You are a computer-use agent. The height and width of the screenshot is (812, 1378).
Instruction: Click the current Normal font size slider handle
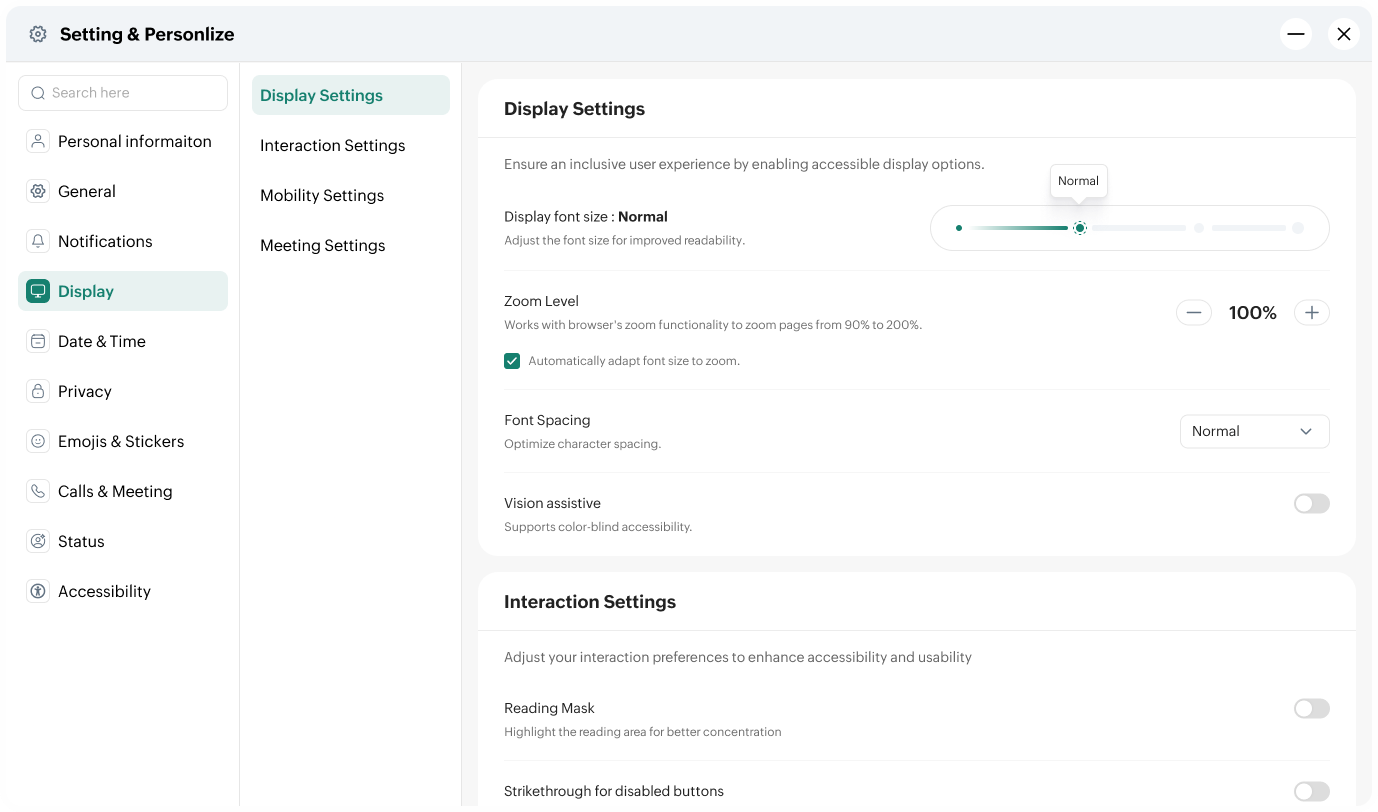coord(1080,228)
